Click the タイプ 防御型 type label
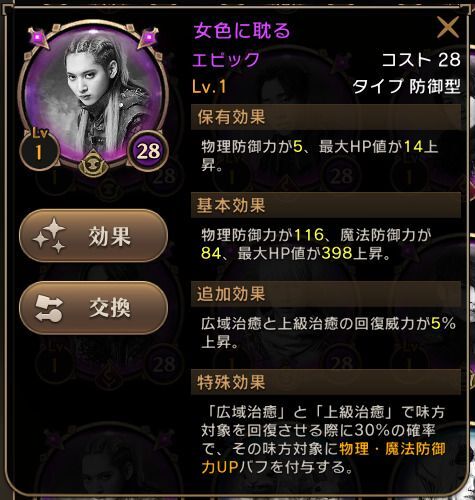The height and width of the screenshot is (500, 475). pyautogui.click(x=407, y=87)
